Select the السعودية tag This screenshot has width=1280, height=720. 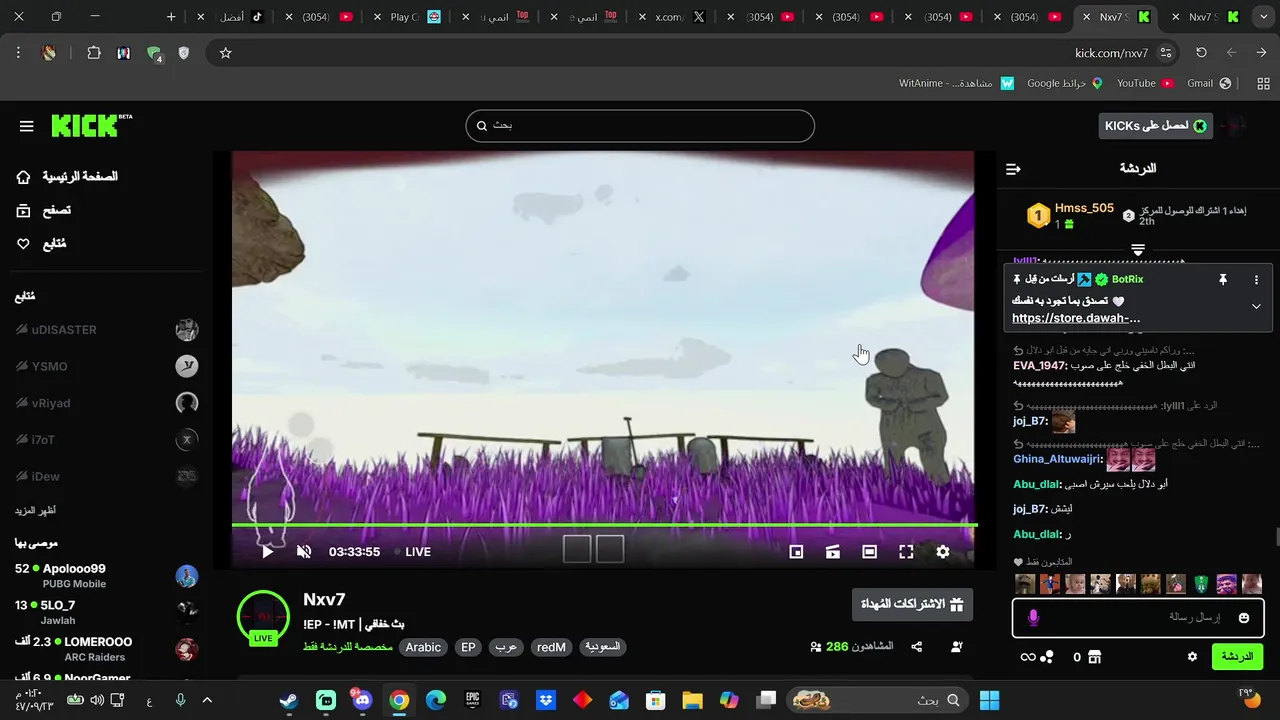click(602, 647)
